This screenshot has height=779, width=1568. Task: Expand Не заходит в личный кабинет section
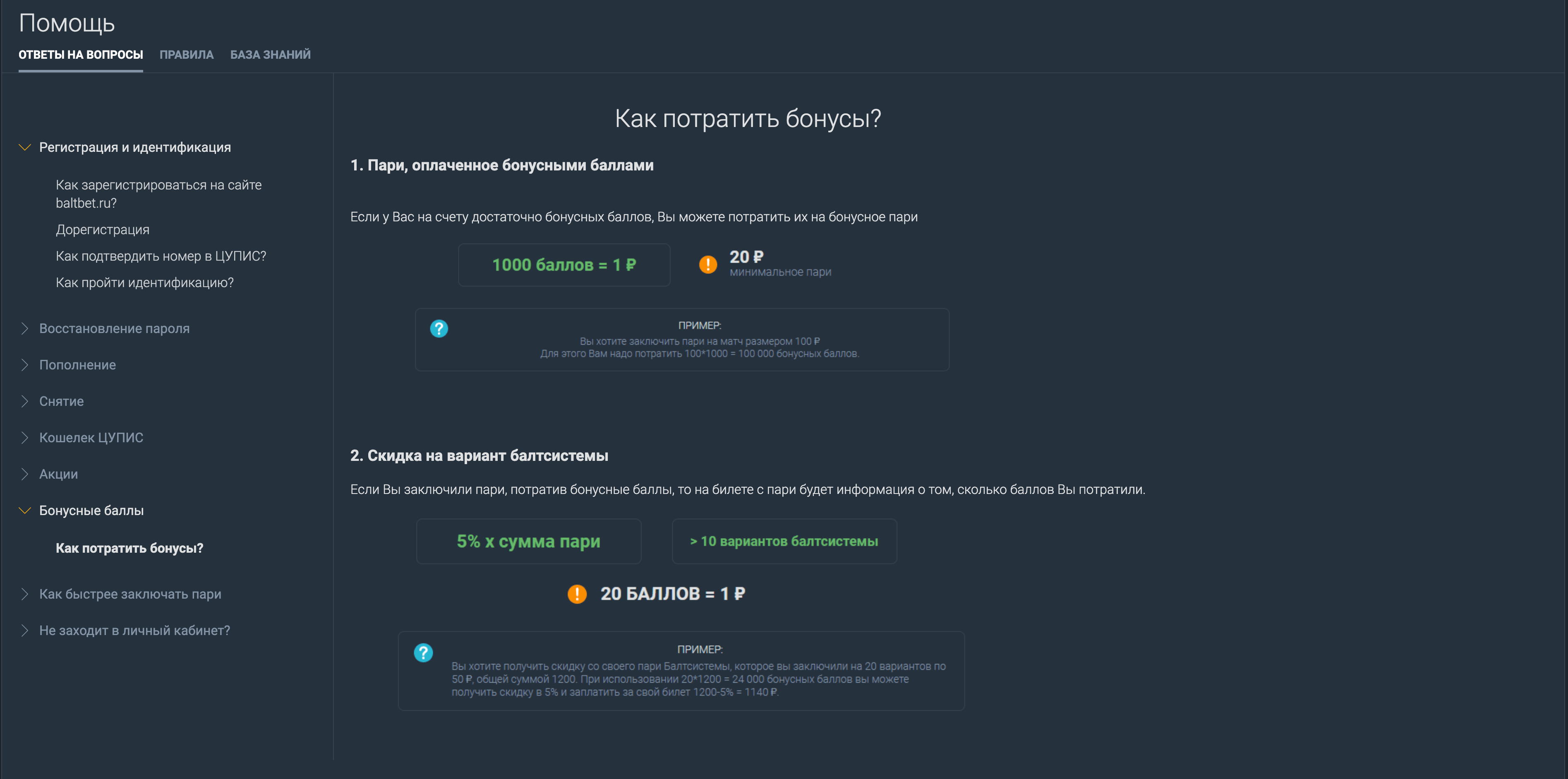25,630
